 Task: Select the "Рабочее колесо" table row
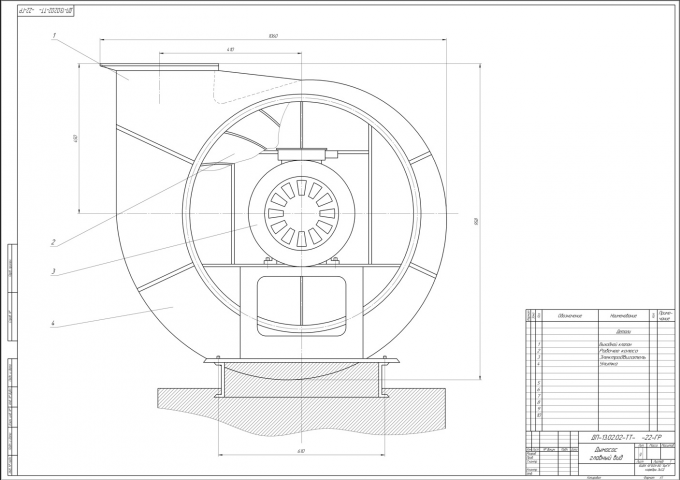tap(600, 351)
